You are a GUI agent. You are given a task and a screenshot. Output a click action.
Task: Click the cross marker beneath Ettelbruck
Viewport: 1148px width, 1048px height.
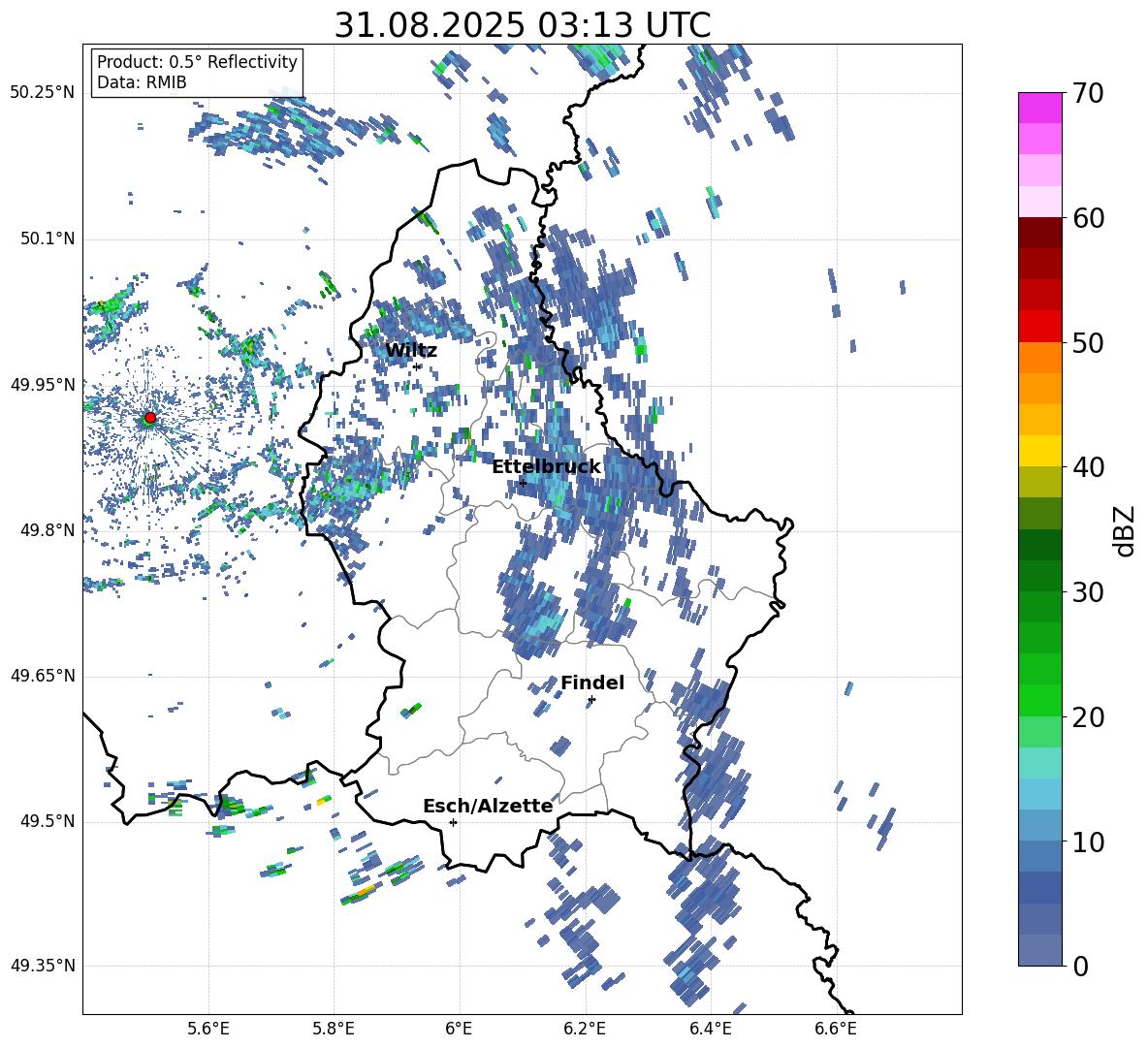coord(523,483)
